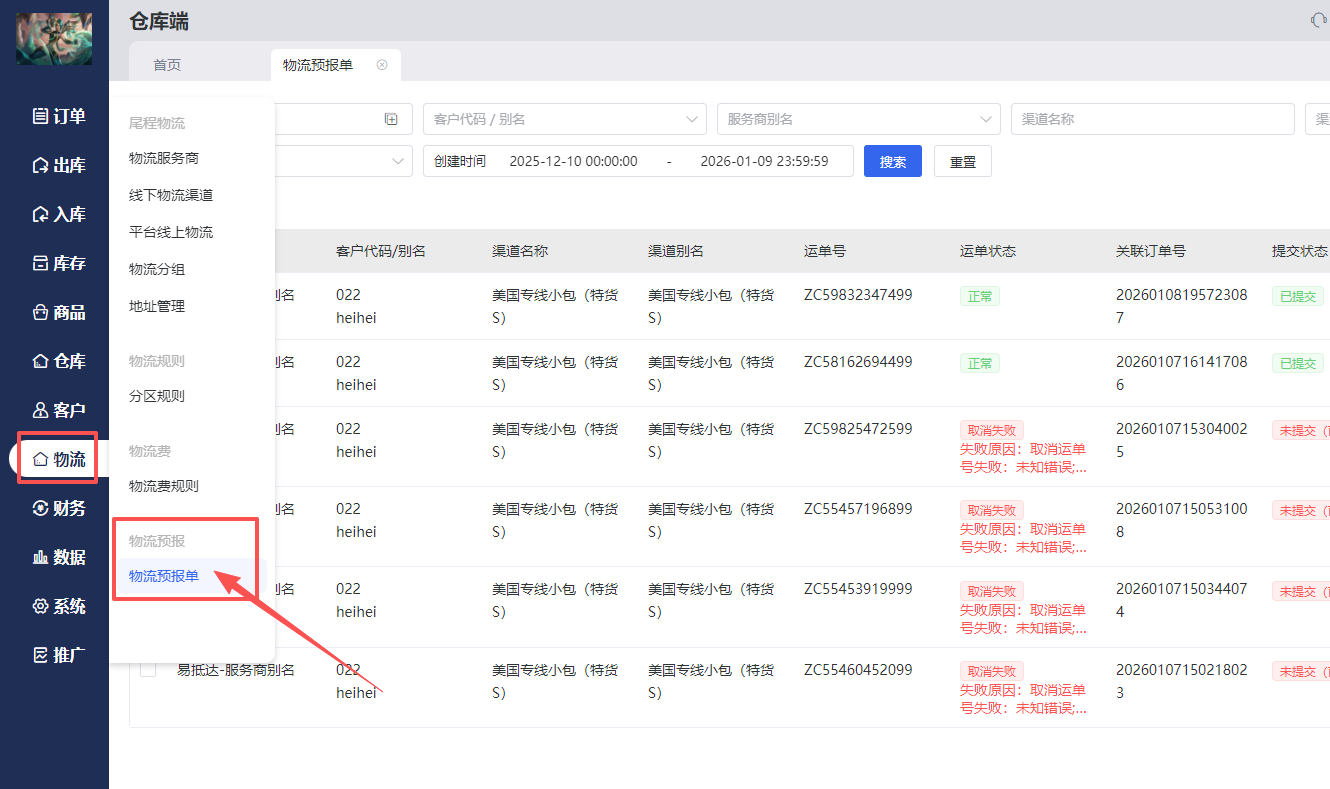1330x789 pixels.
Task: Tick the checkbox for the 易抵达-服务商别名 row
Action: coord(148,670)
